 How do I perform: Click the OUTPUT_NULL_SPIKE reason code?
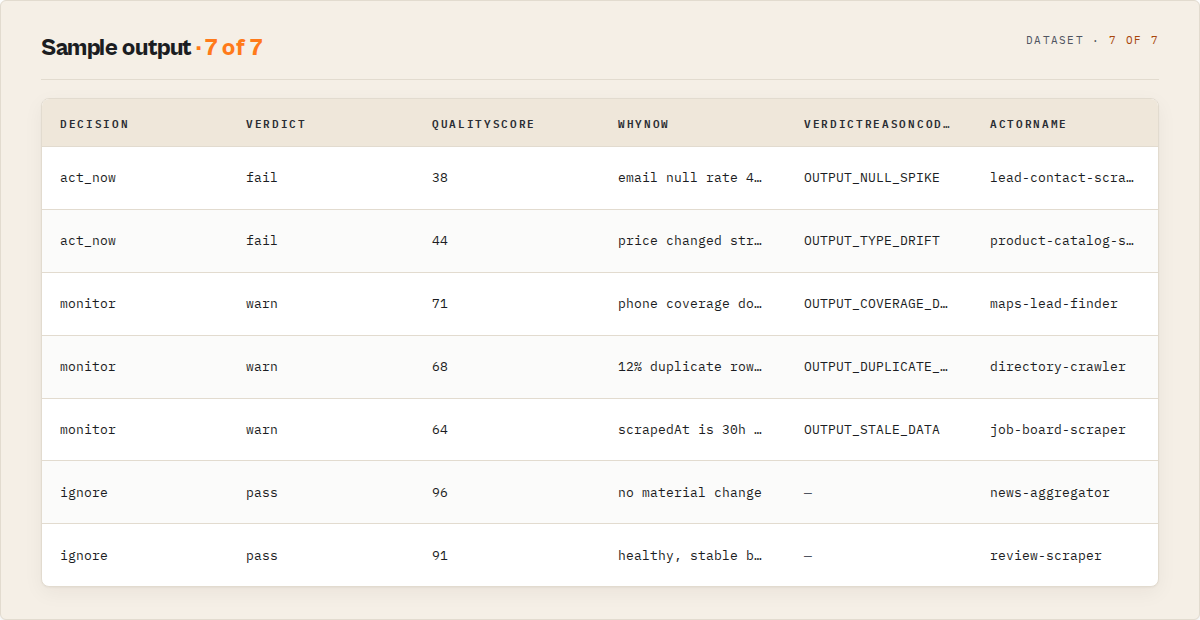tap(872, 178)
